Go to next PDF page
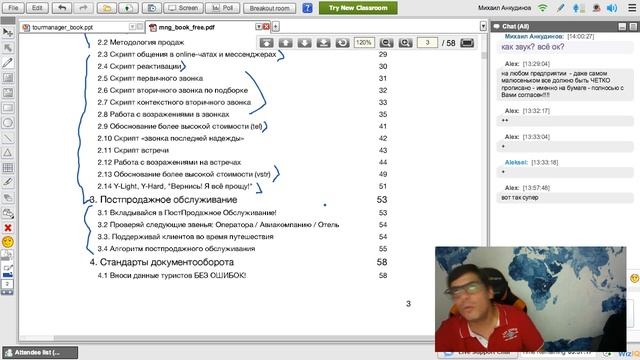This screenshot has height=360, width=640. [x=304, y=43]
